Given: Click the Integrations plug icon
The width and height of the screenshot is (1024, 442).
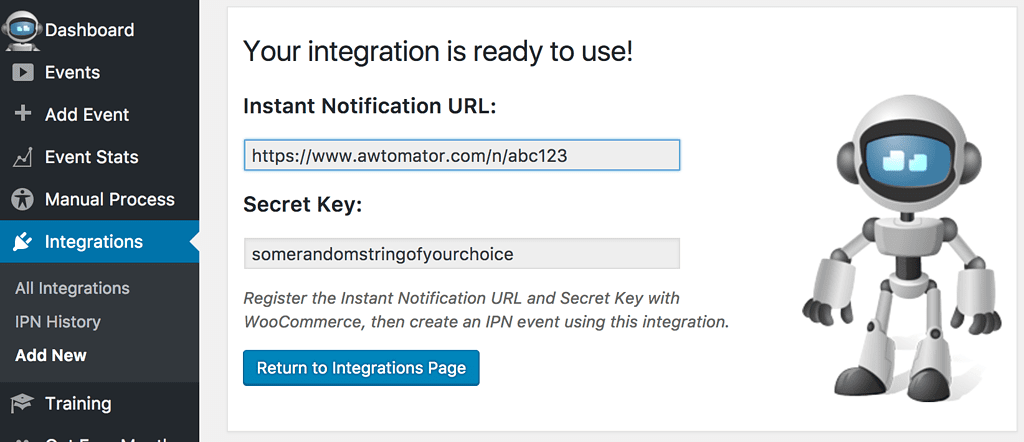Looking at the screenshot, I should click(23, 242).
